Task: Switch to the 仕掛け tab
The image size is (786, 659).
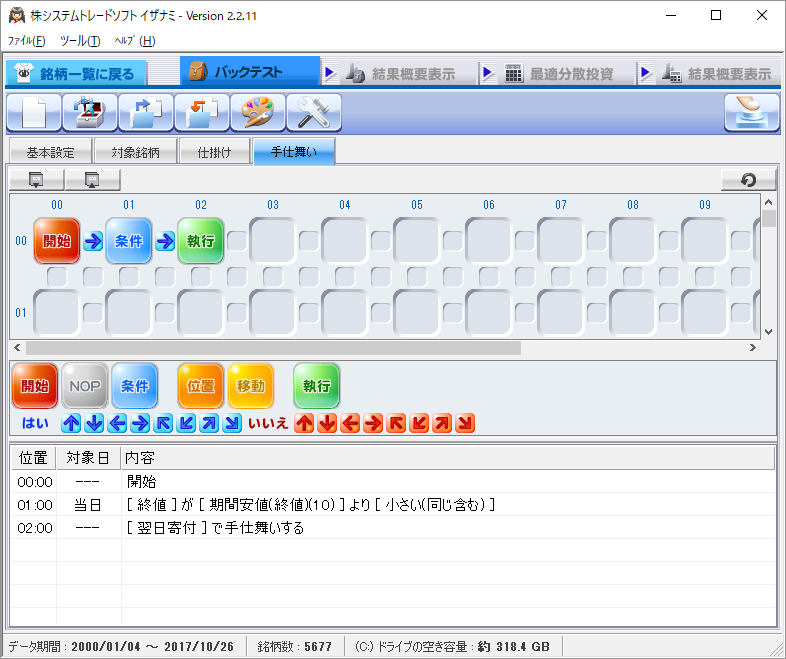Action: (215, 152)
